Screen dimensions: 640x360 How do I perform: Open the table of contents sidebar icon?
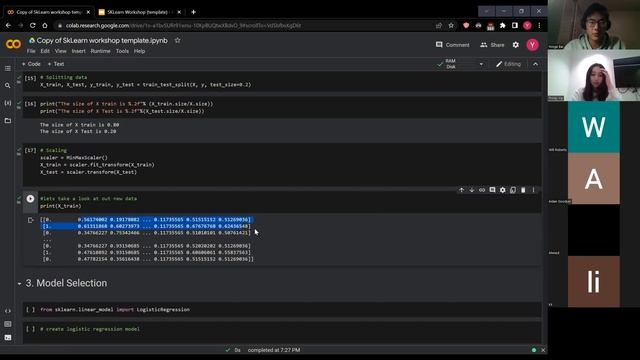(8, 69)
